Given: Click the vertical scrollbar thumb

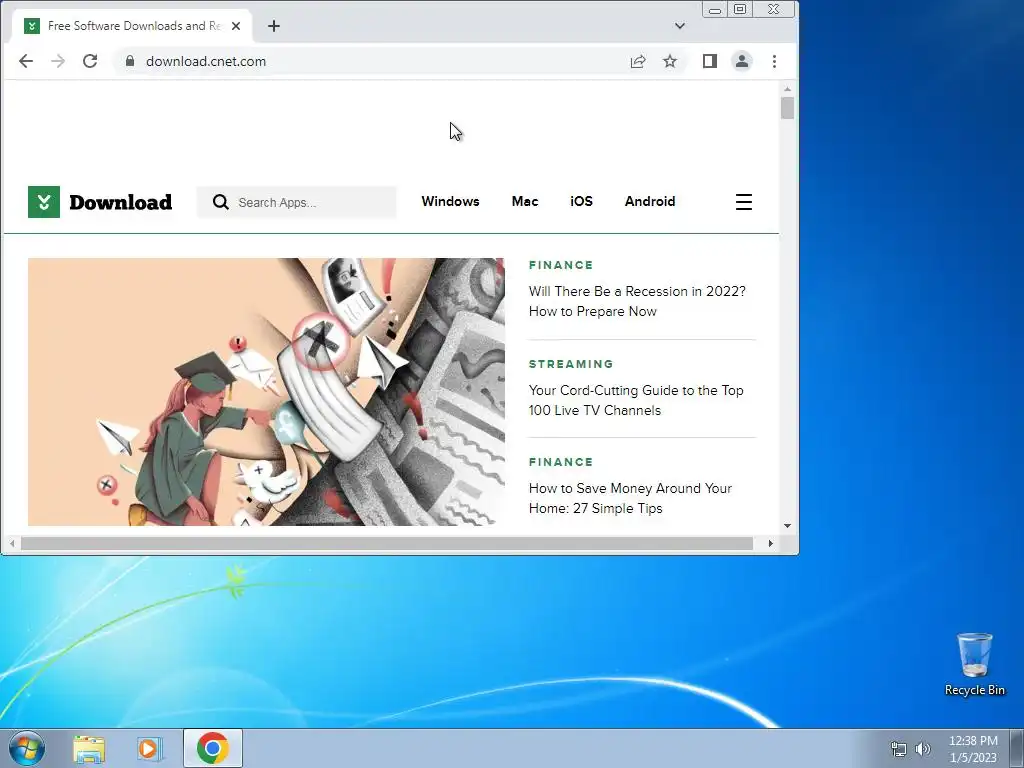Looking at the screenshot, I should point(788,108).
